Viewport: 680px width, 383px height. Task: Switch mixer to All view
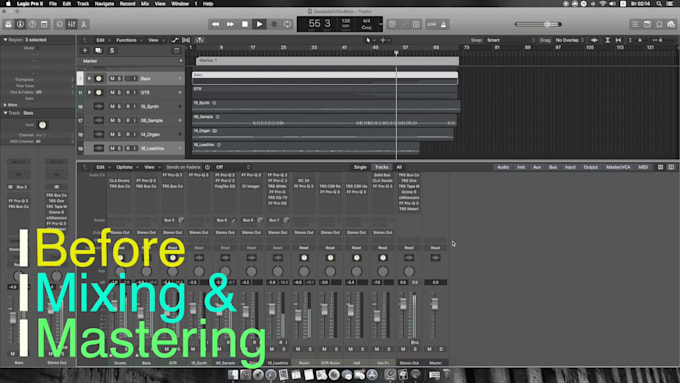pos(399,167)
